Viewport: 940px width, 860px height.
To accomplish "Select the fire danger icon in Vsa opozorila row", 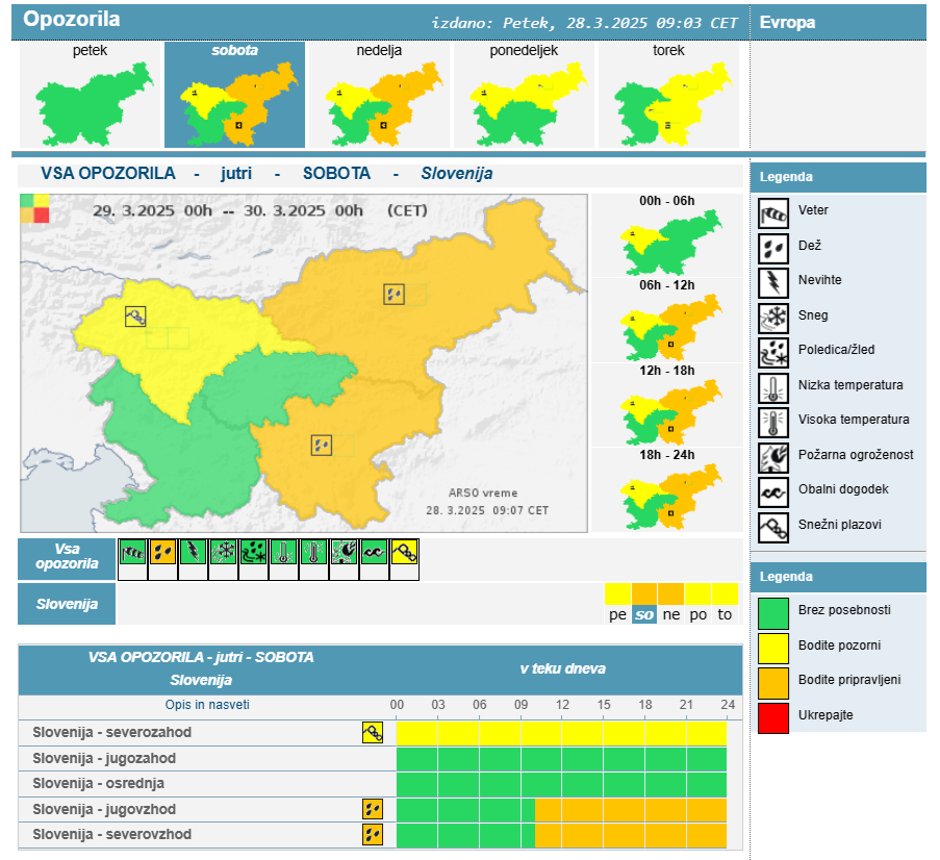I will coord(344,552).
